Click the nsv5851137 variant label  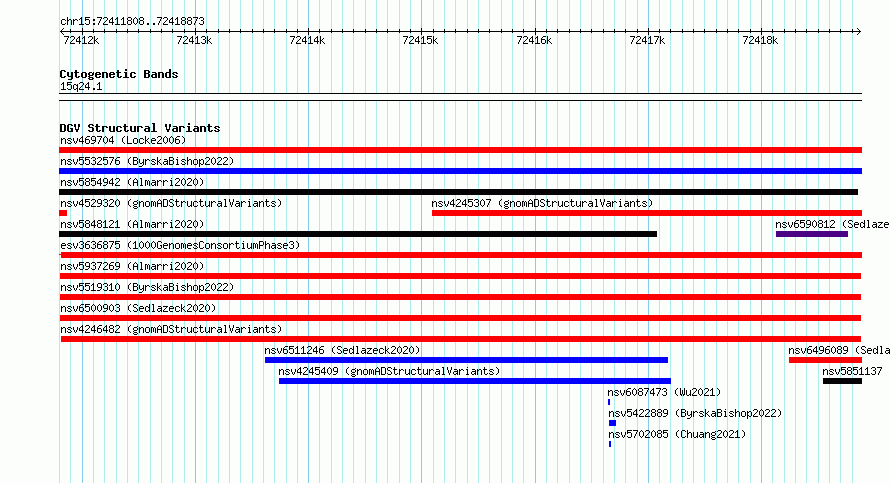coord(852,371)
